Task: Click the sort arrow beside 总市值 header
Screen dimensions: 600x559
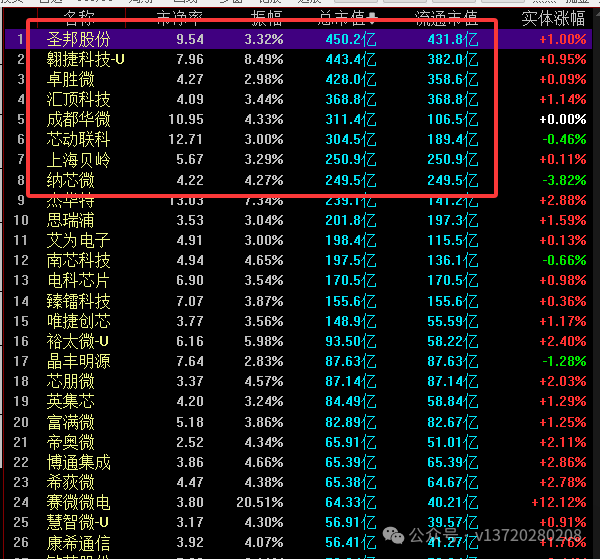Action: pos(372,18)
